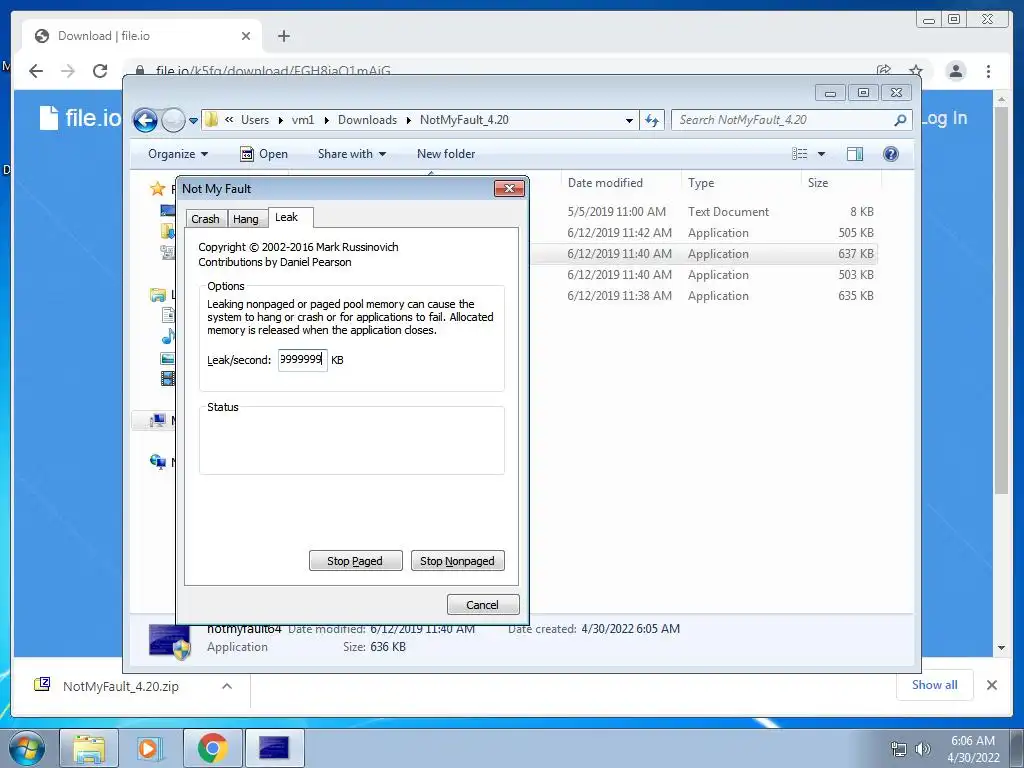Open the Organize menu in Explorer
The image size is (1024, 768).
pos(178,154)
